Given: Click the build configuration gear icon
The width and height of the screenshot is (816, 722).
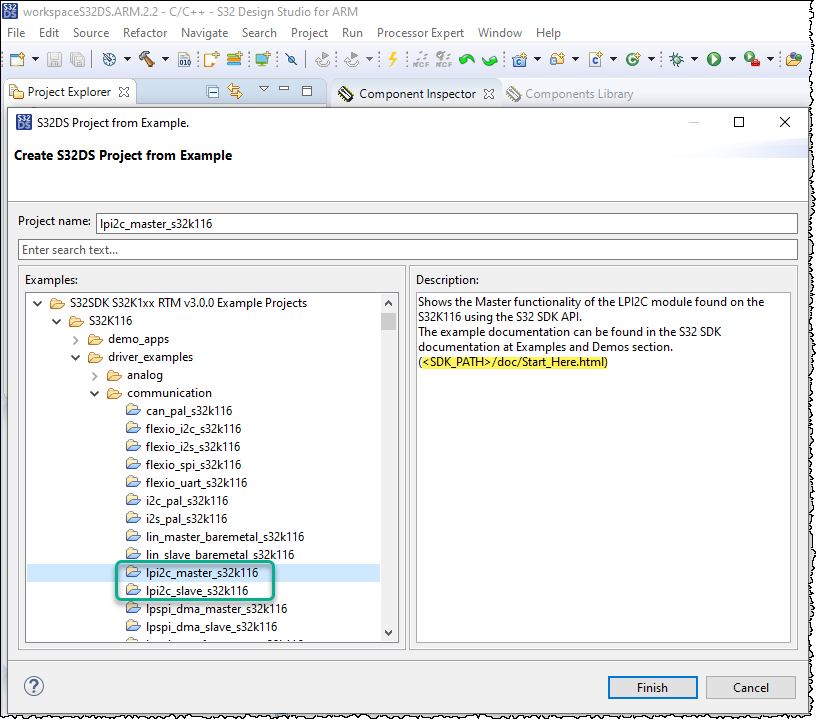Looking at the screenshot, I should pos(109,59).
